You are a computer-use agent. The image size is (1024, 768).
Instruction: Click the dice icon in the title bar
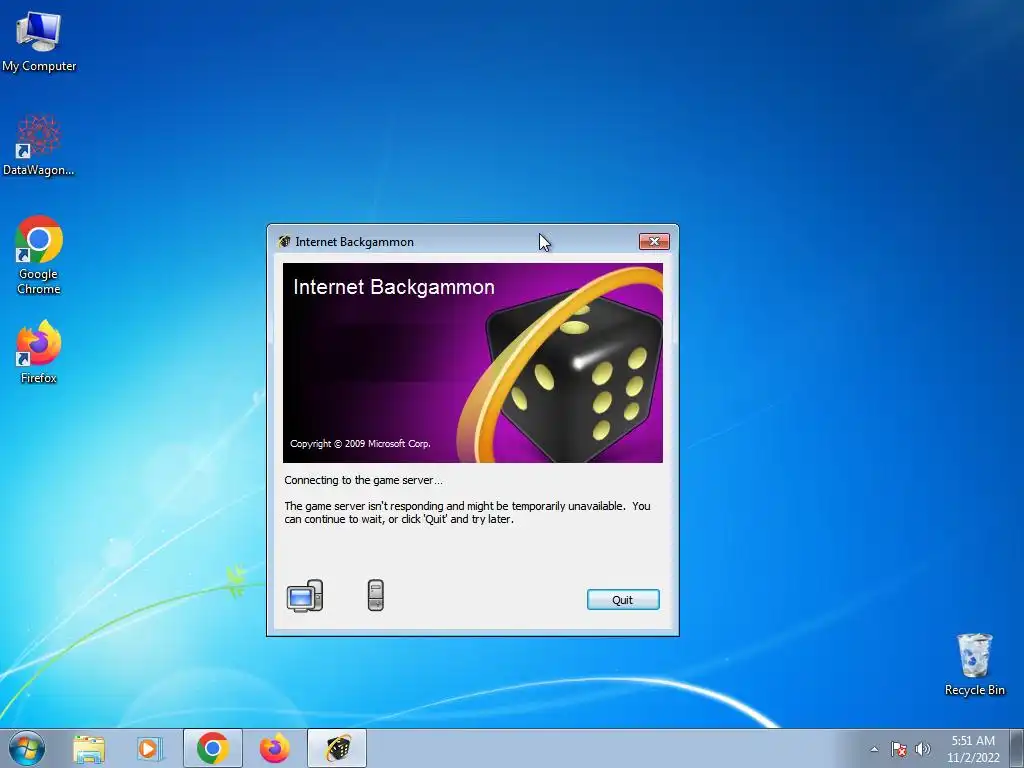[284, 242]
